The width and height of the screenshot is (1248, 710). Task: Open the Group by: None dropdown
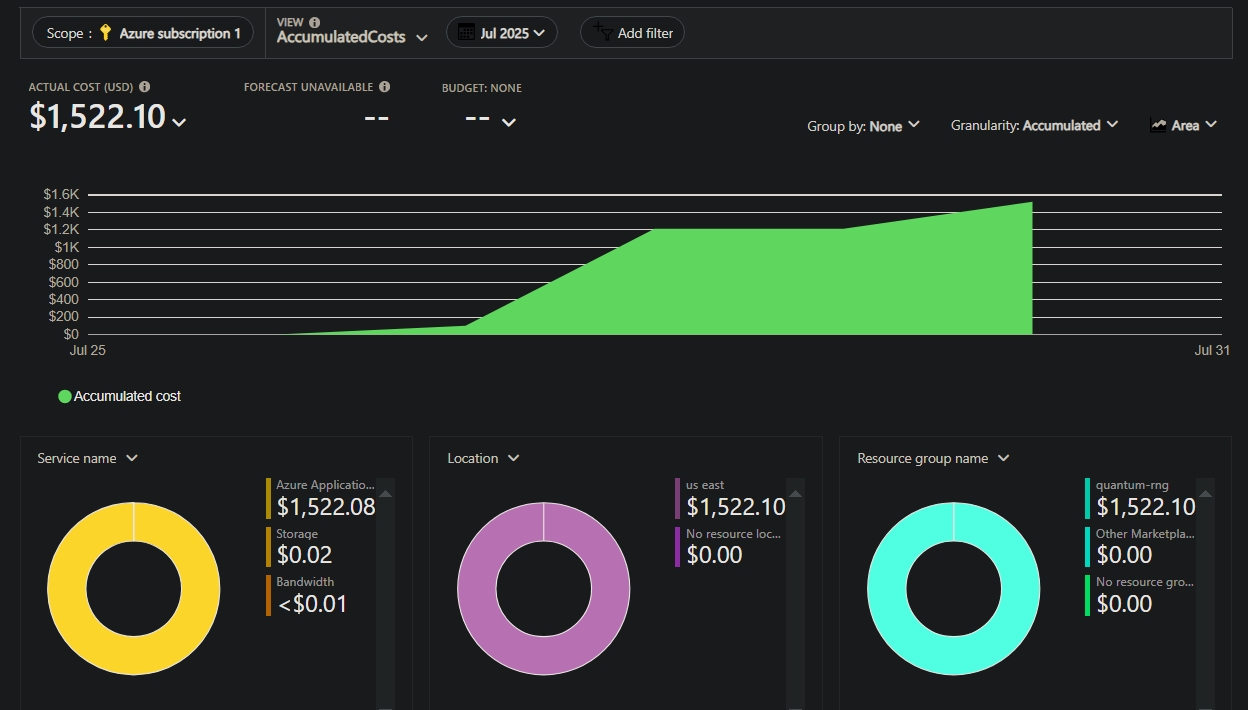pos(863,126)
